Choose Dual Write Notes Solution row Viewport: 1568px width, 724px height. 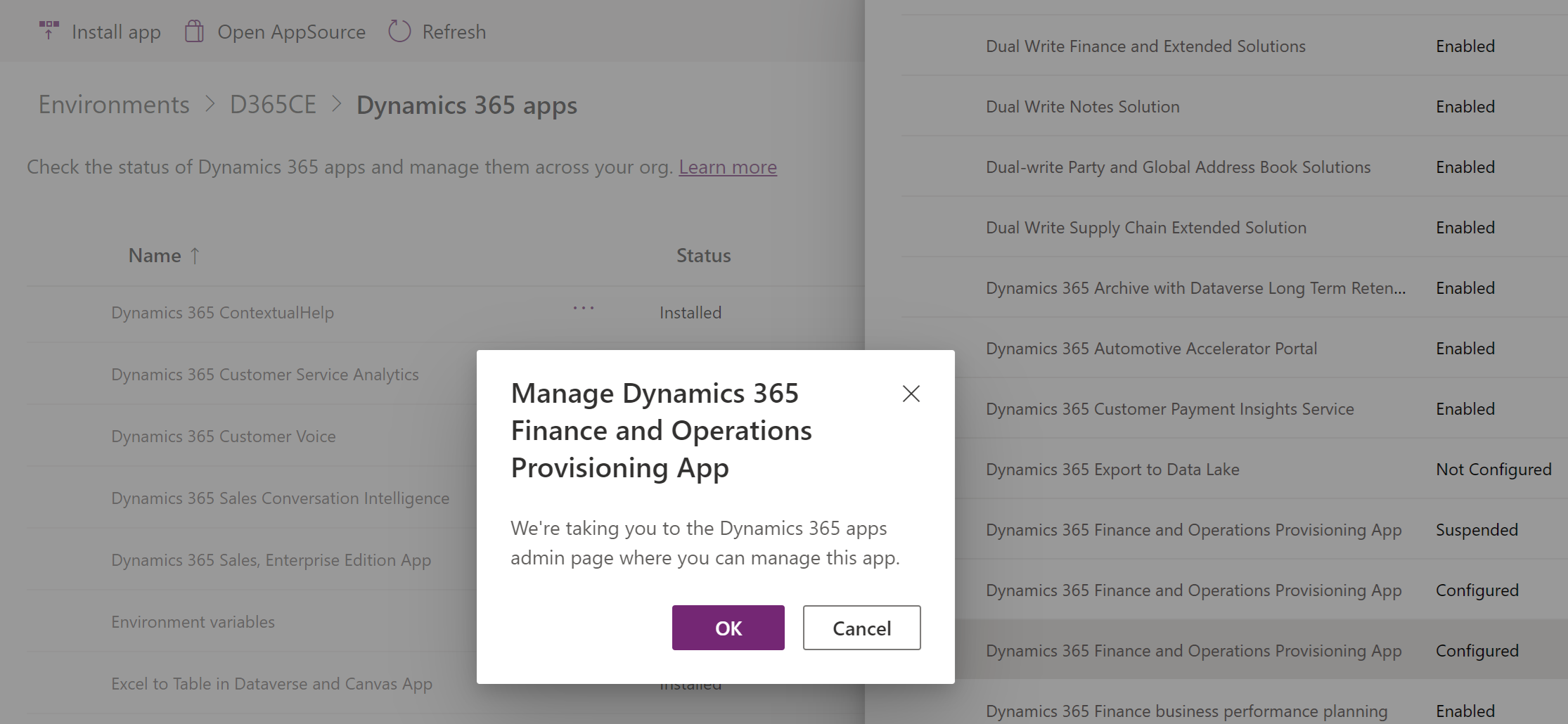(1082, 107)
